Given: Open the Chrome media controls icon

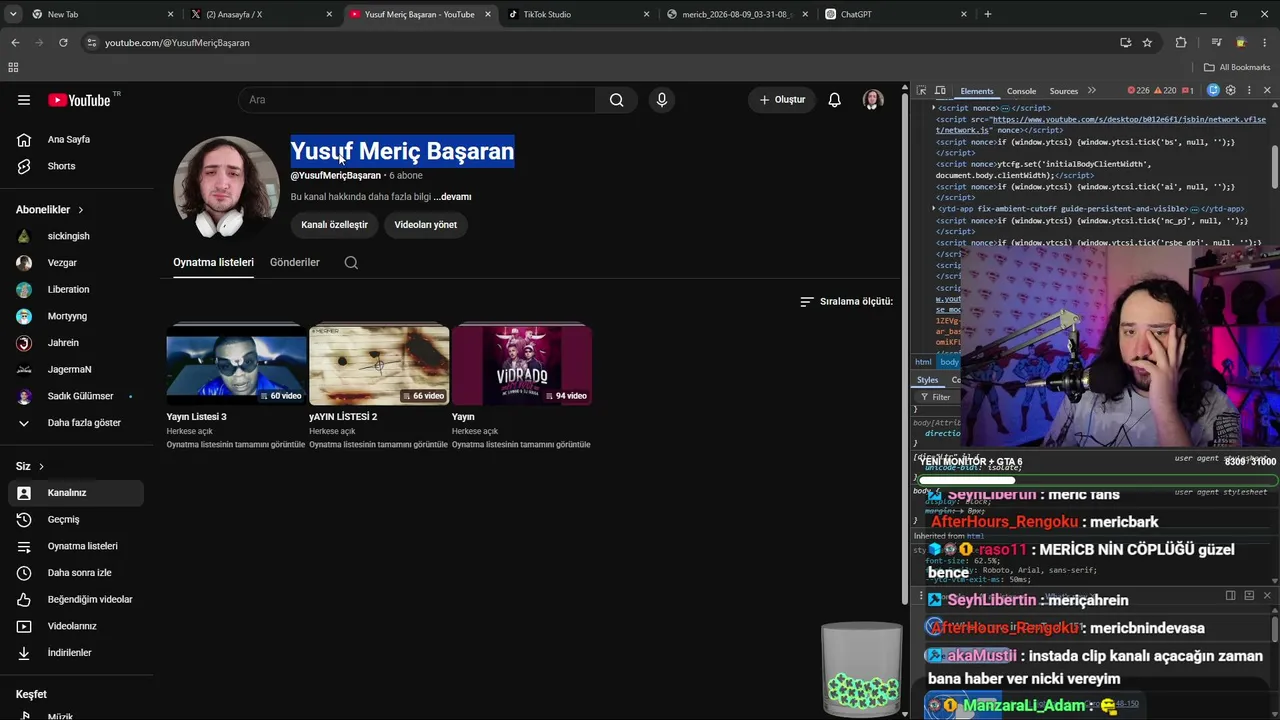Looking at the screenshot, I should coord(1216,43).
